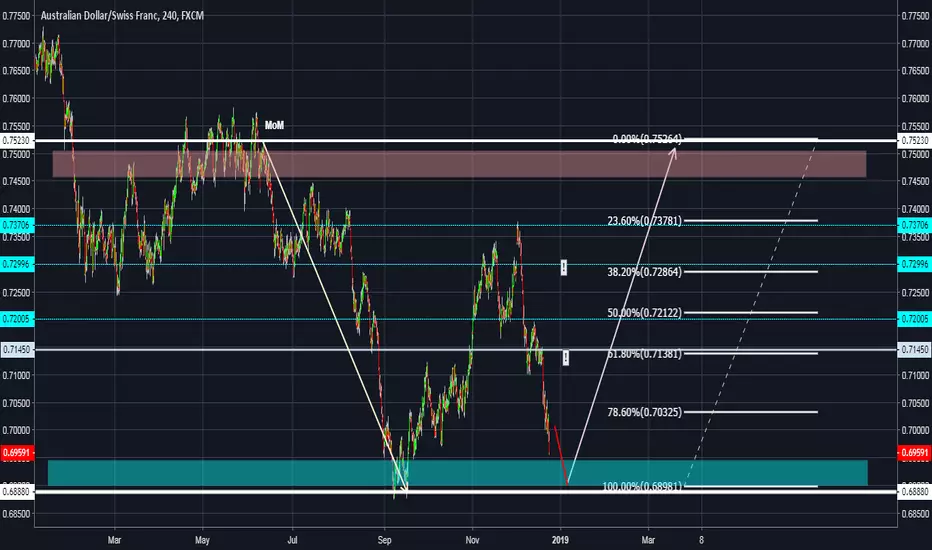Click the Mar label following 2019 on time axis
932x550 pixels.
point(648,540)
